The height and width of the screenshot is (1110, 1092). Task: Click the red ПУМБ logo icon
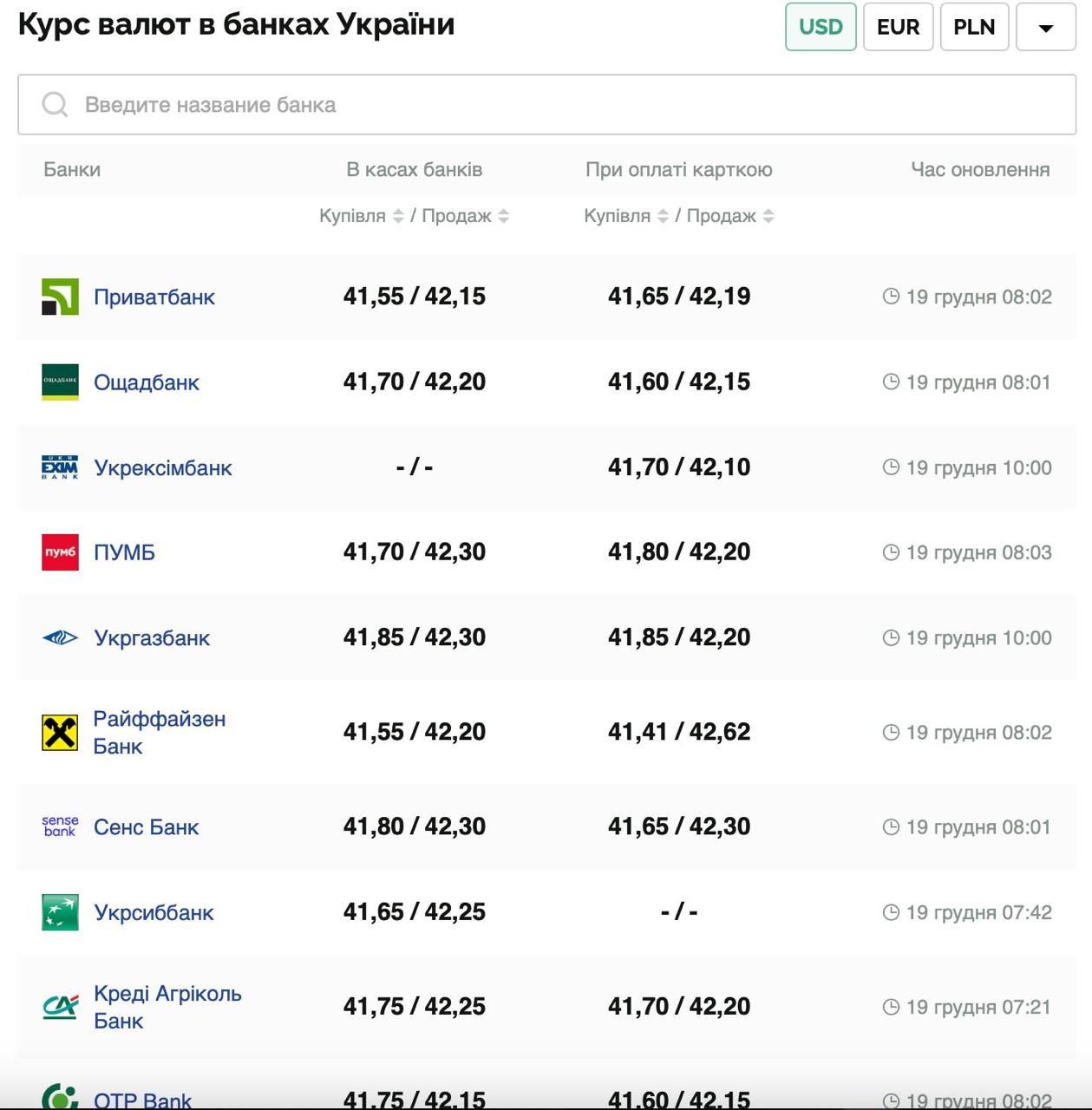pyautogui.click(x=60, y=552)
